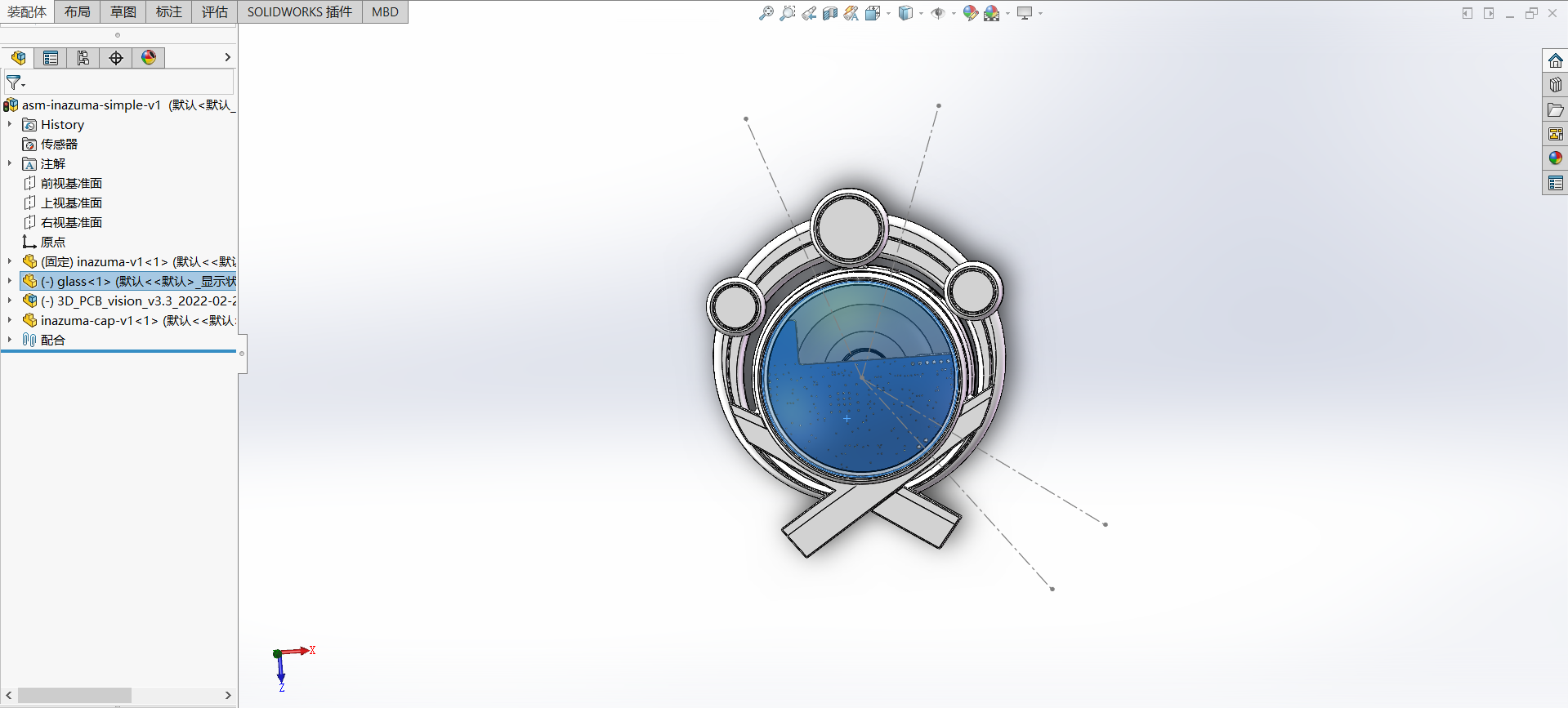Click the Previous View icon
Screen dimensions: 1568x708
809,13
